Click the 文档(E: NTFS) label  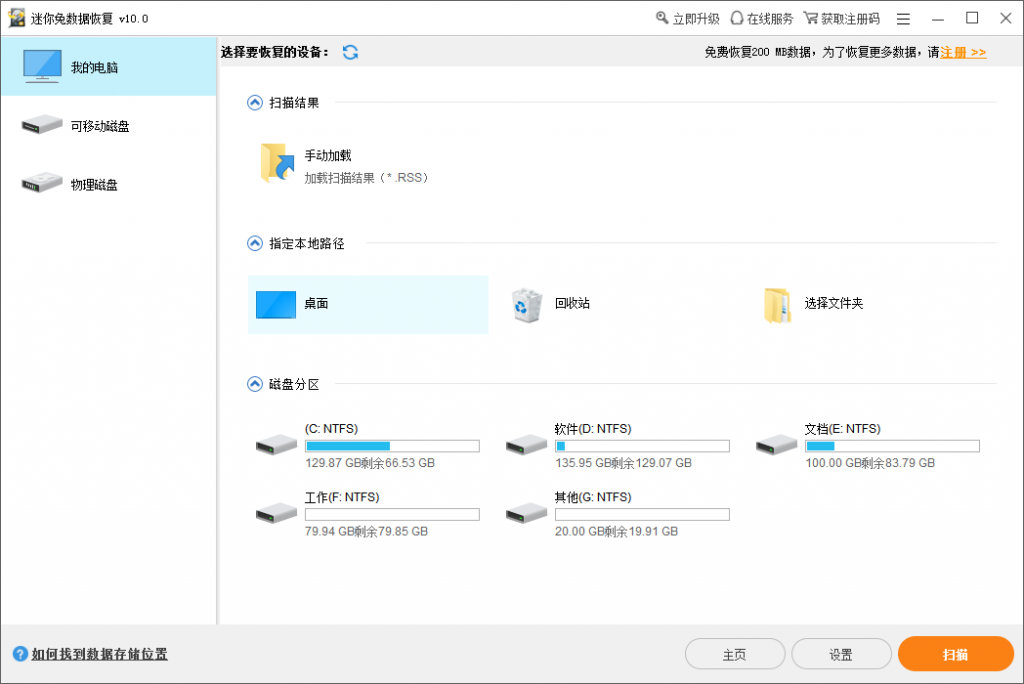pyautogui.click(x=842, y=429)
